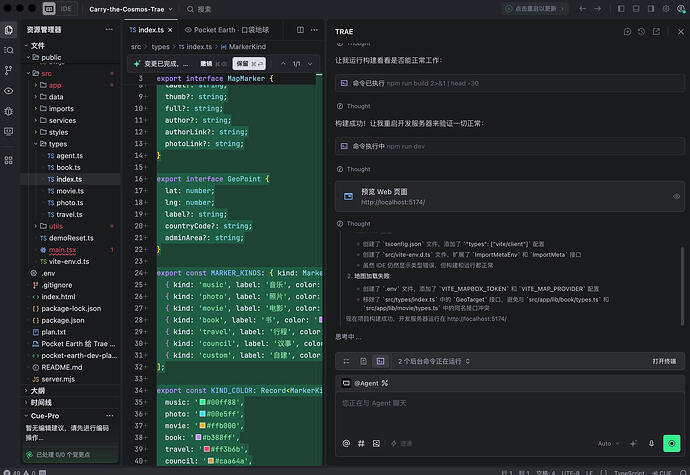Open the Extensions grid icon
Screen dimensions: 690x475
[x=8, y=160]
